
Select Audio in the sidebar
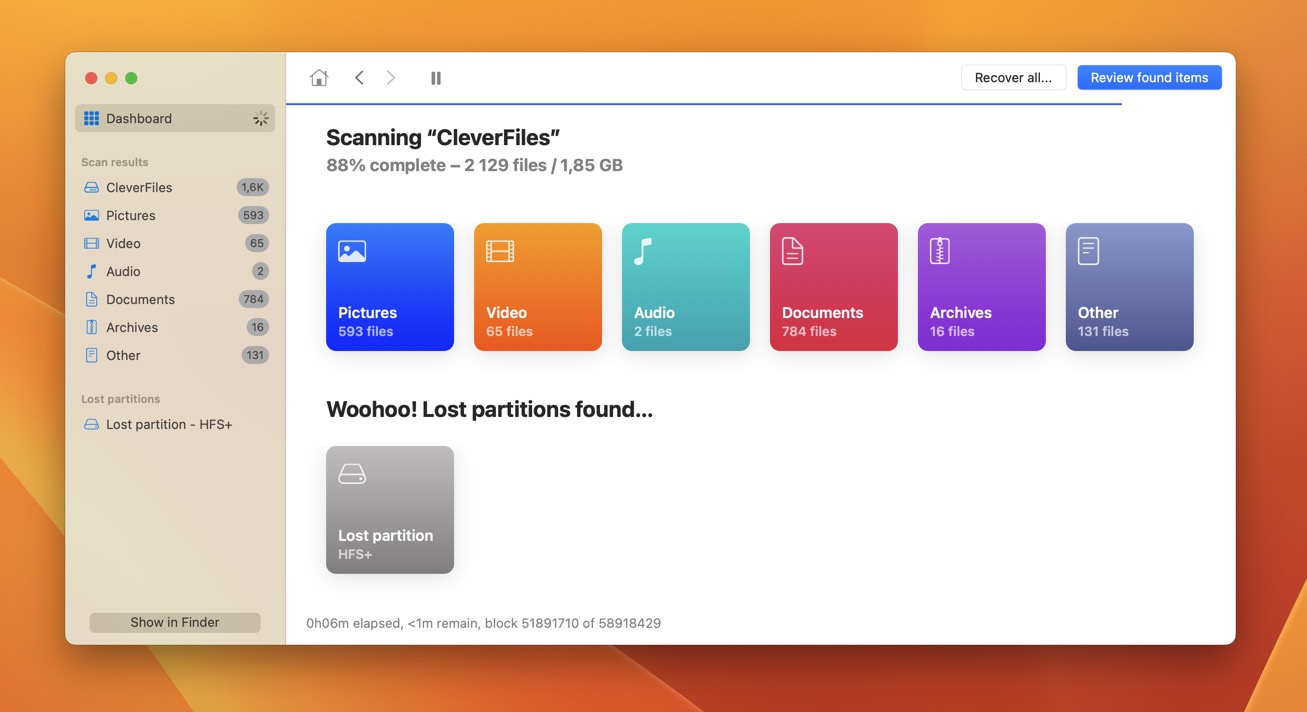coord(175,271)
